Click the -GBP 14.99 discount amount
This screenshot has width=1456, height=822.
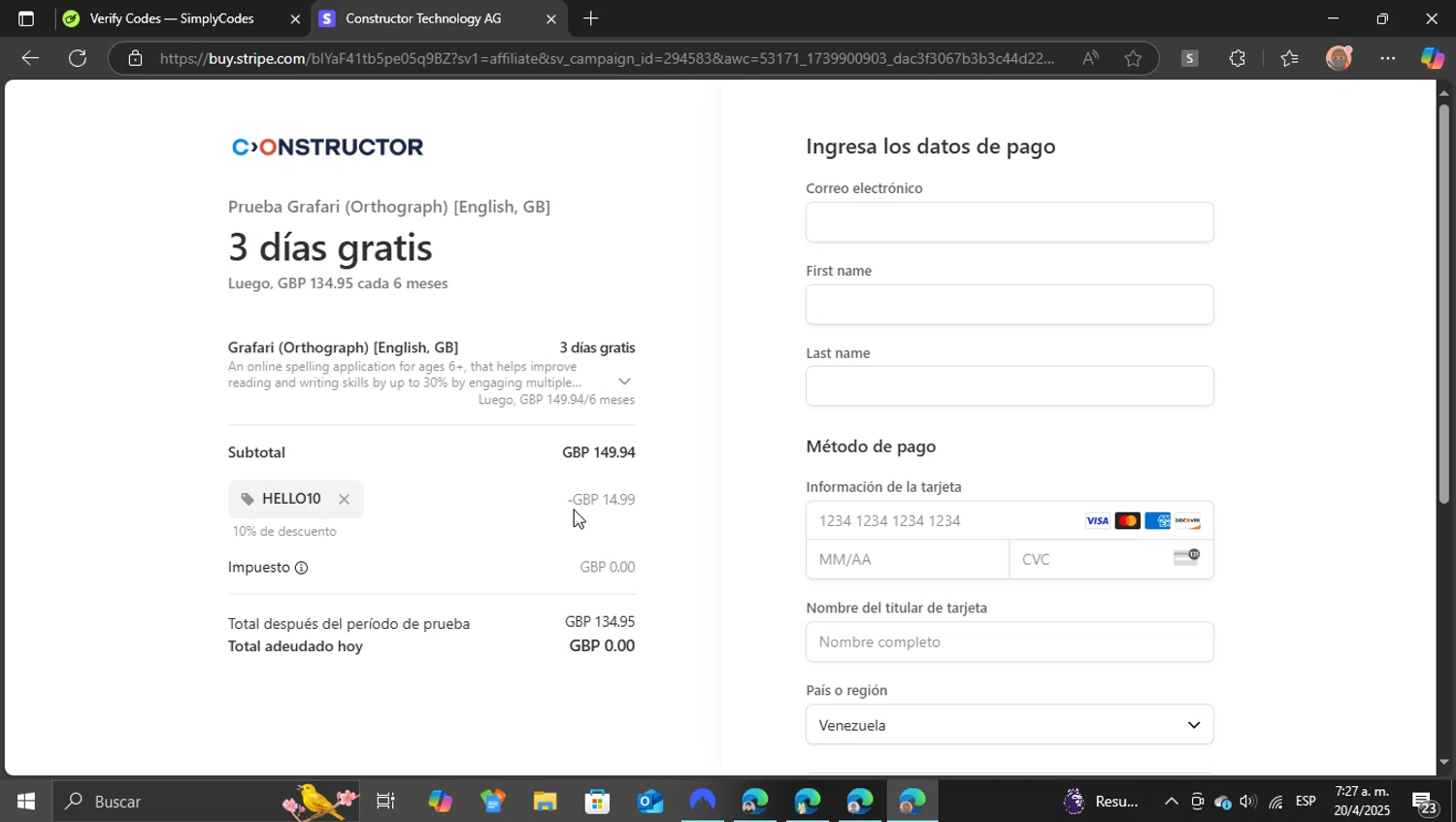pyautogui.click(x=601, y=500)
